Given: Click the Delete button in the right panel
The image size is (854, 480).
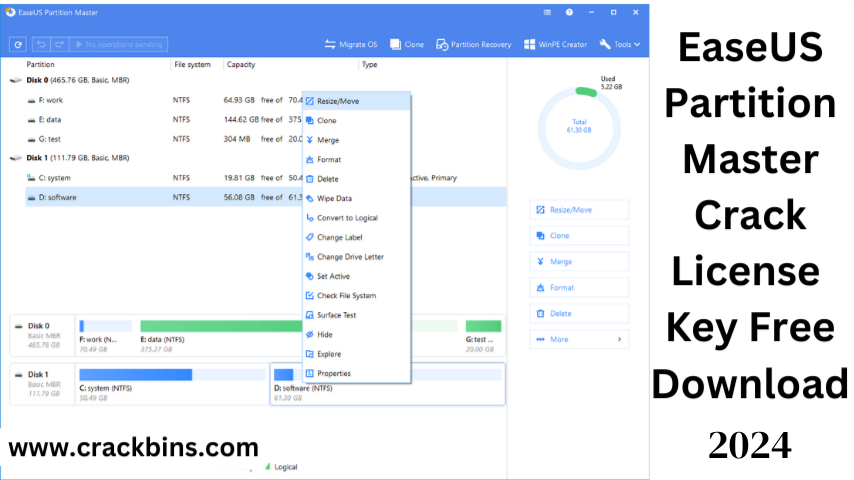Looking at the screenshot, I should pos(579,313).
